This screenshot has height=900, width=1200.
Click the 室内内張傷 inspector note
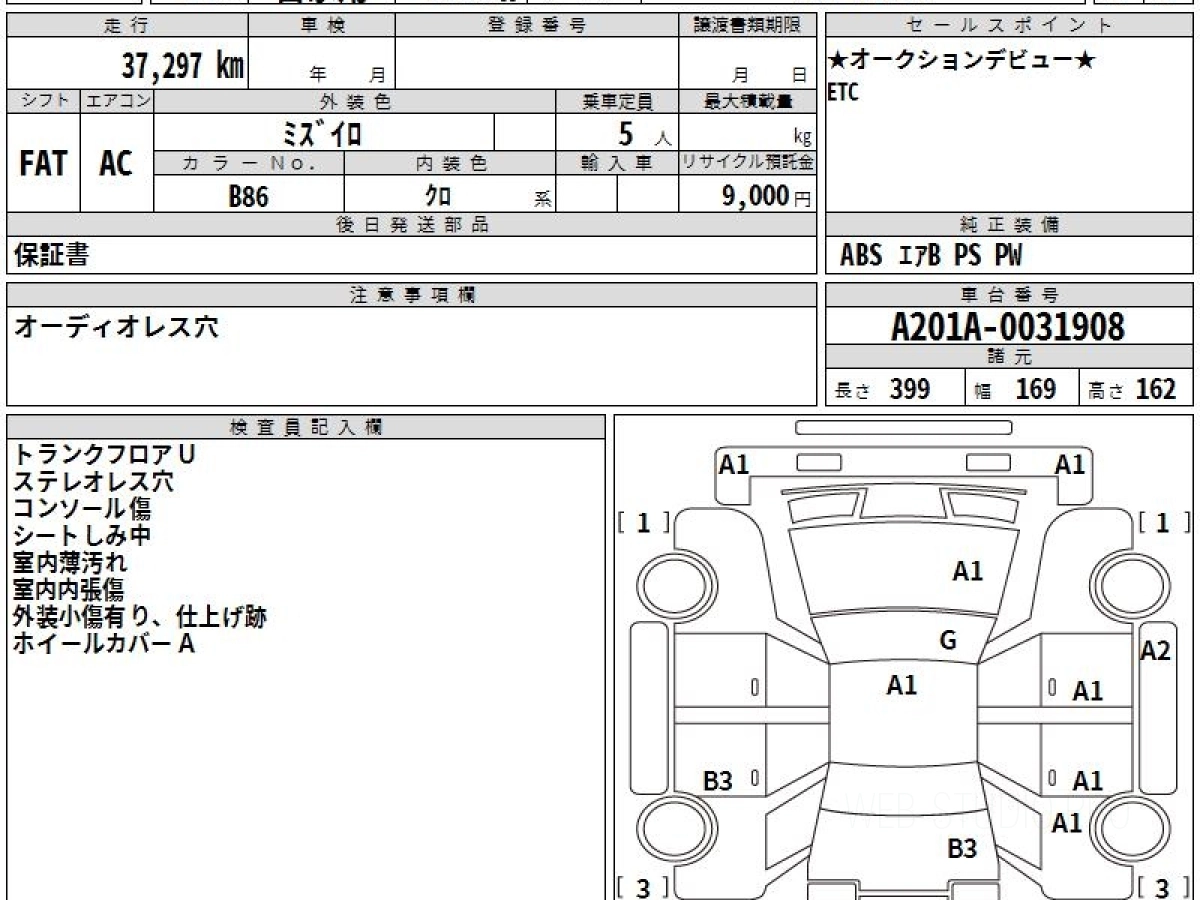[x=68, y=589]
